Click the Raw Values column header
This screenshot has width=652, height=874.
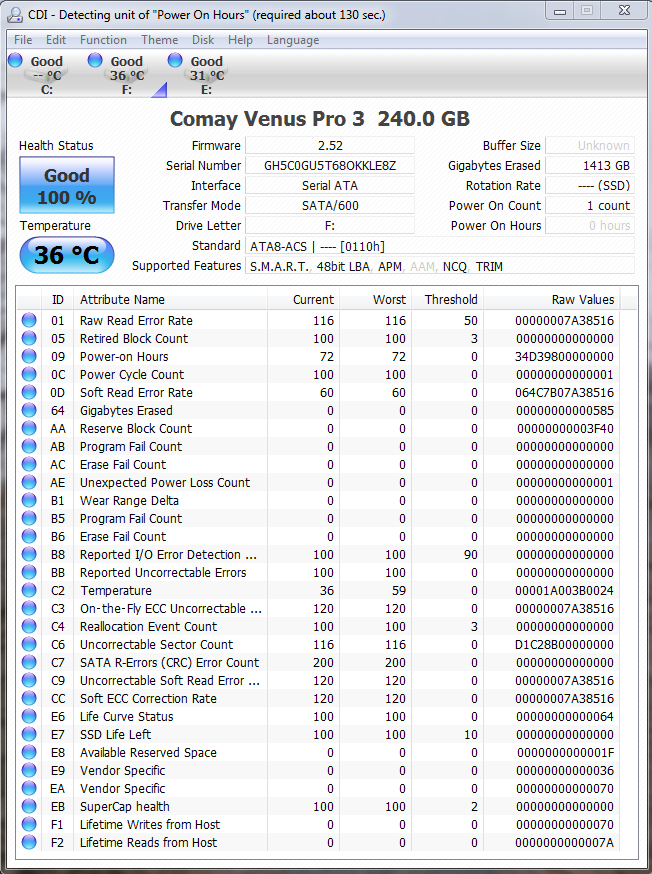[582, 300]
